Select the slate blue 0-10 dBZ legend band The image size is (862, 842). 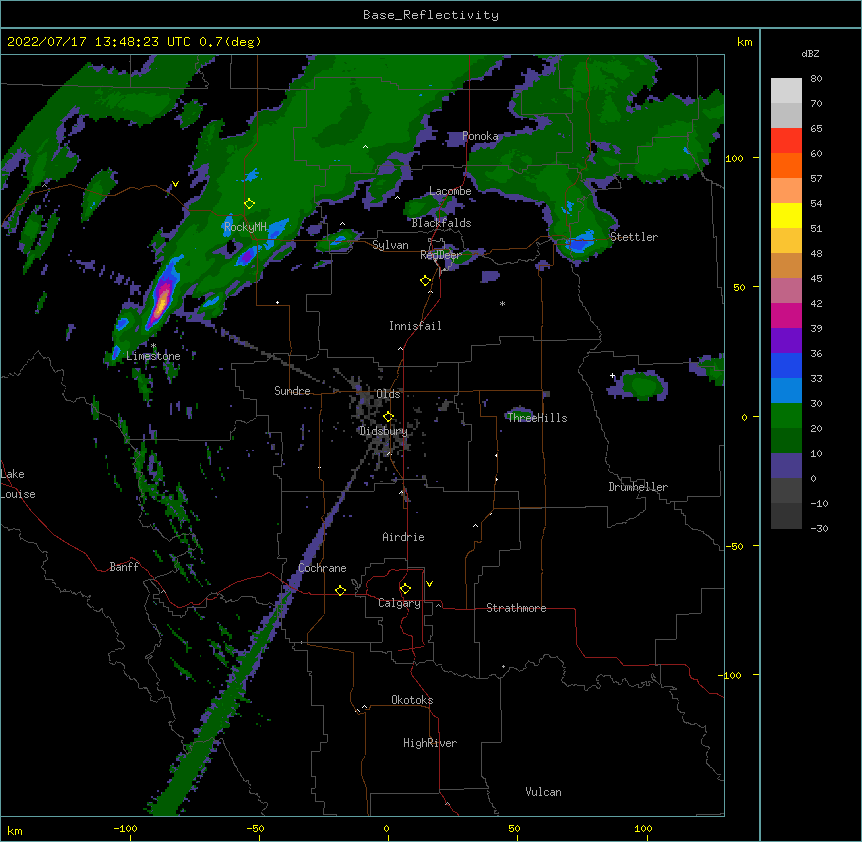click(x=786, y=466)
